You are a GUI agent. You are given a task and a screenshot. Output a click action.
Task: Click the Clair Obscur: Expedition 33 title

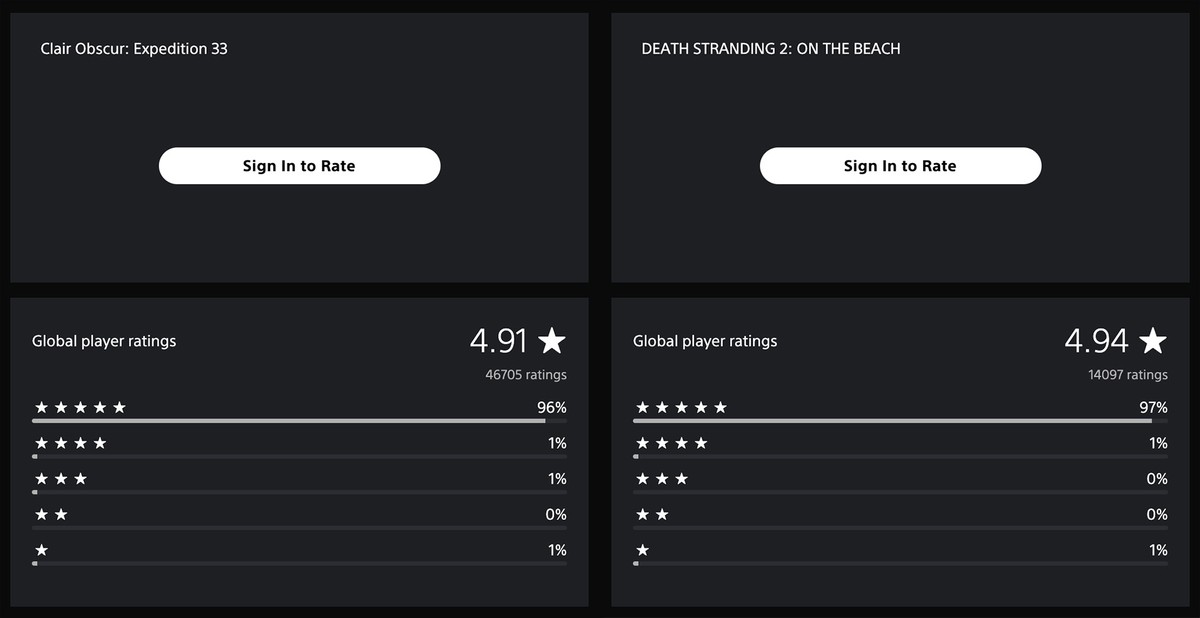point(134,48)
